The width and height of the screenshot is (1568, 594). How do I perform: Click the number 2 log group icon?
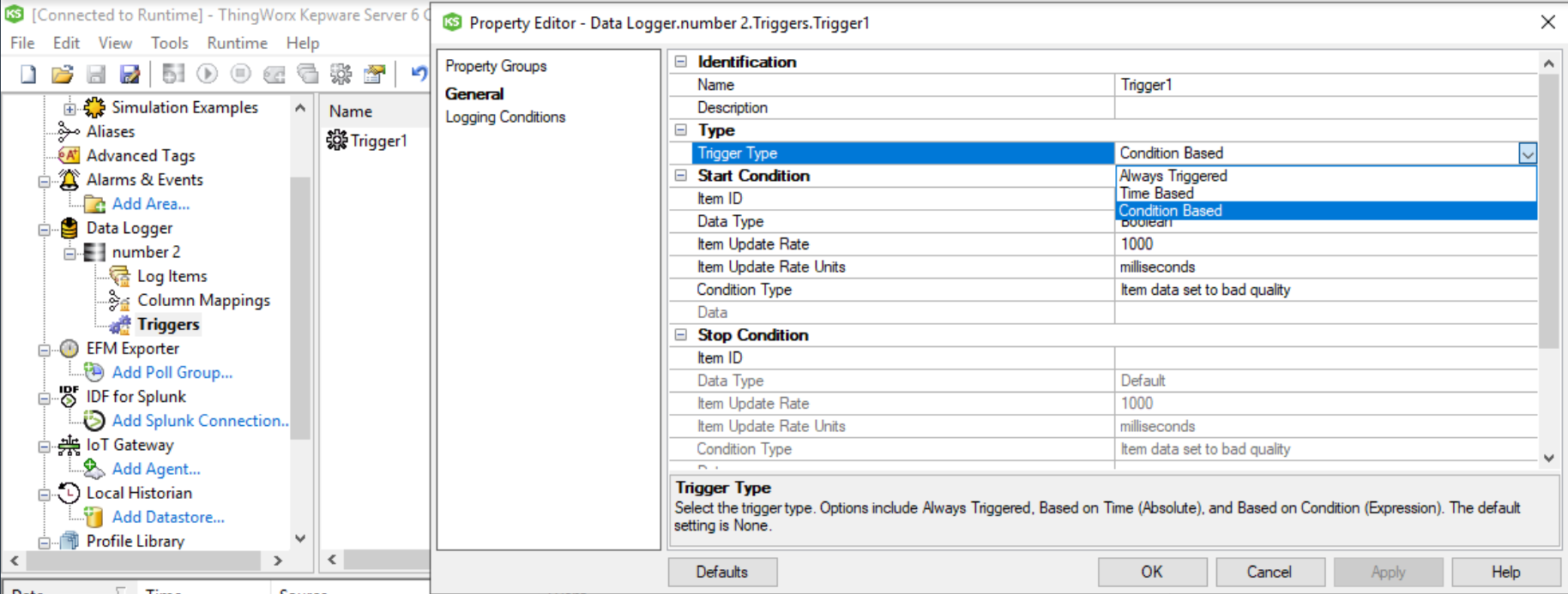click(94, 252)
